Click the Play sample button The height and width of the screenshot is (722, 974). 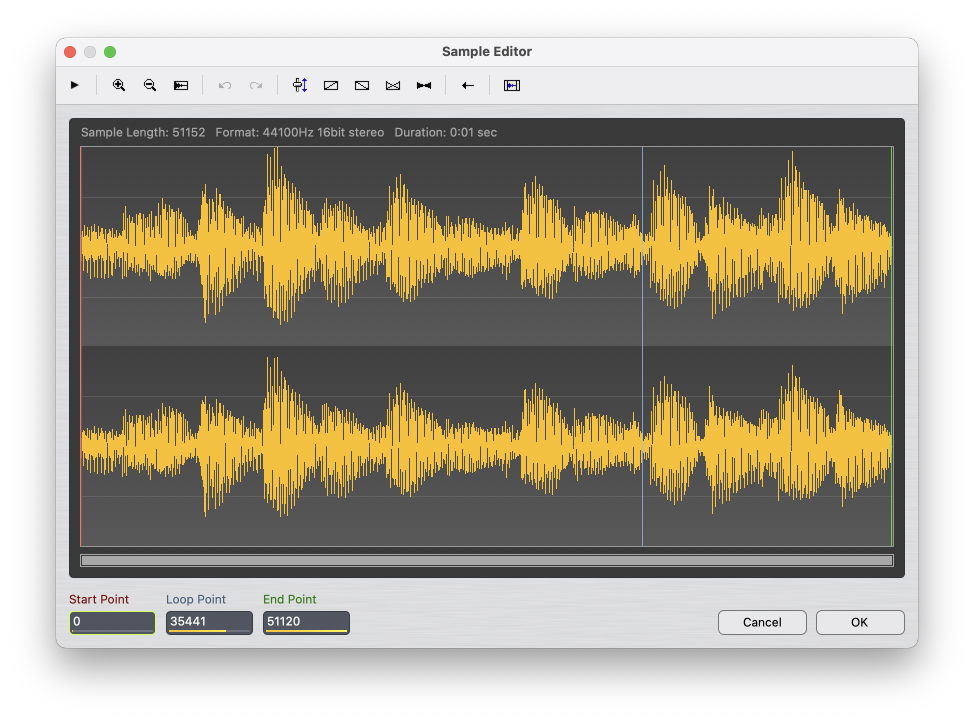[x=75, y=86]
